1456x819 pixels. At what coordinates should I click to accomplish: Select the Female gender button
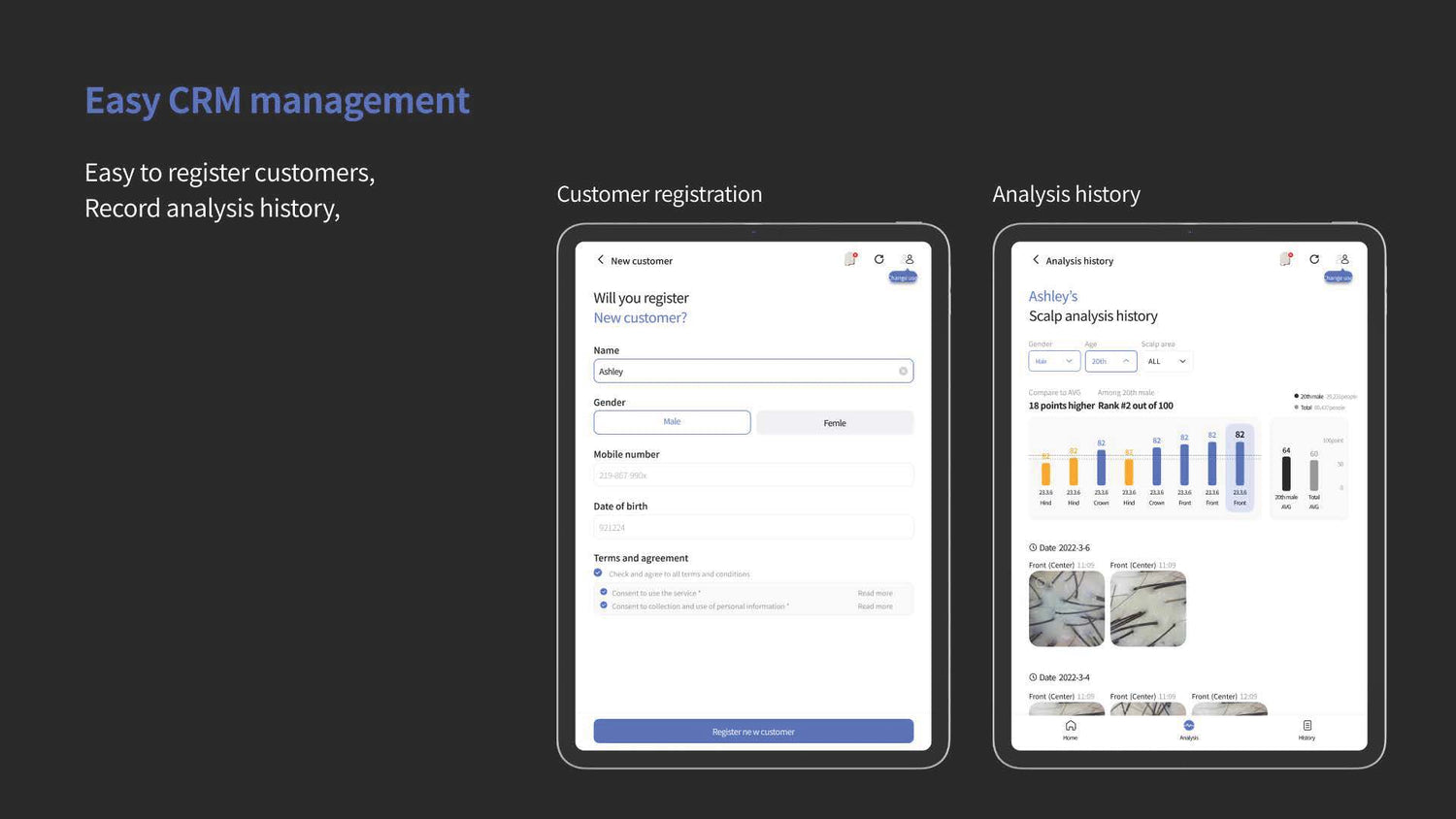point(835,423)
